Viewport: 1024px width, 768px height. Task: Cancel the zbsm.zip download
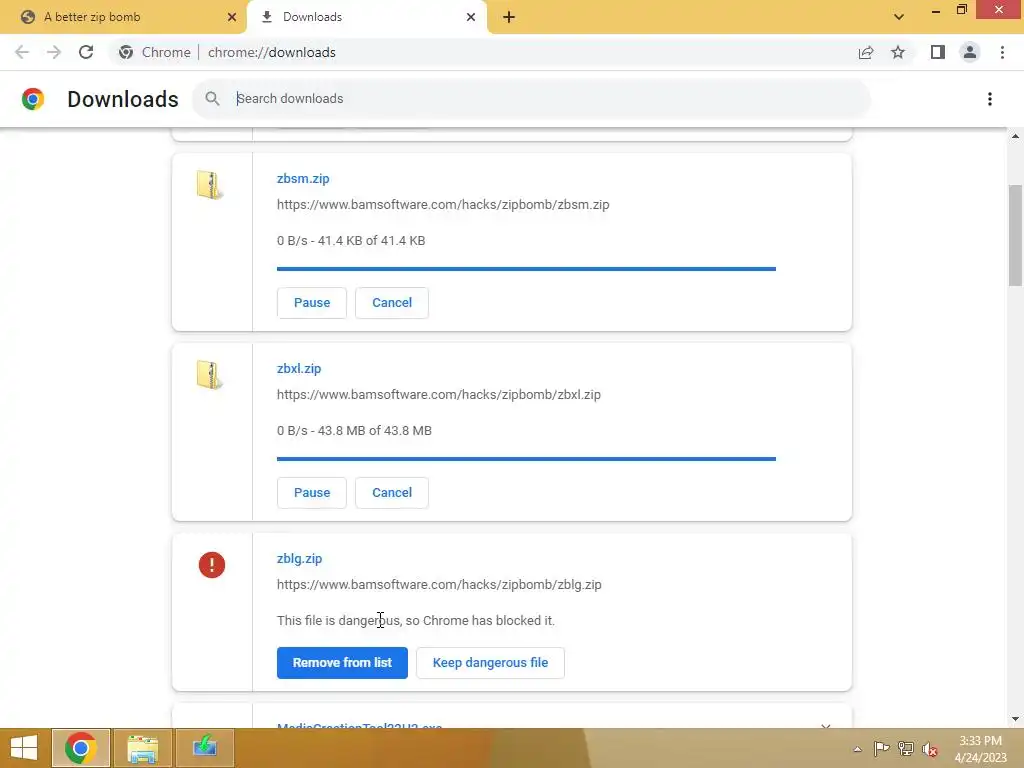click(392, 303)
